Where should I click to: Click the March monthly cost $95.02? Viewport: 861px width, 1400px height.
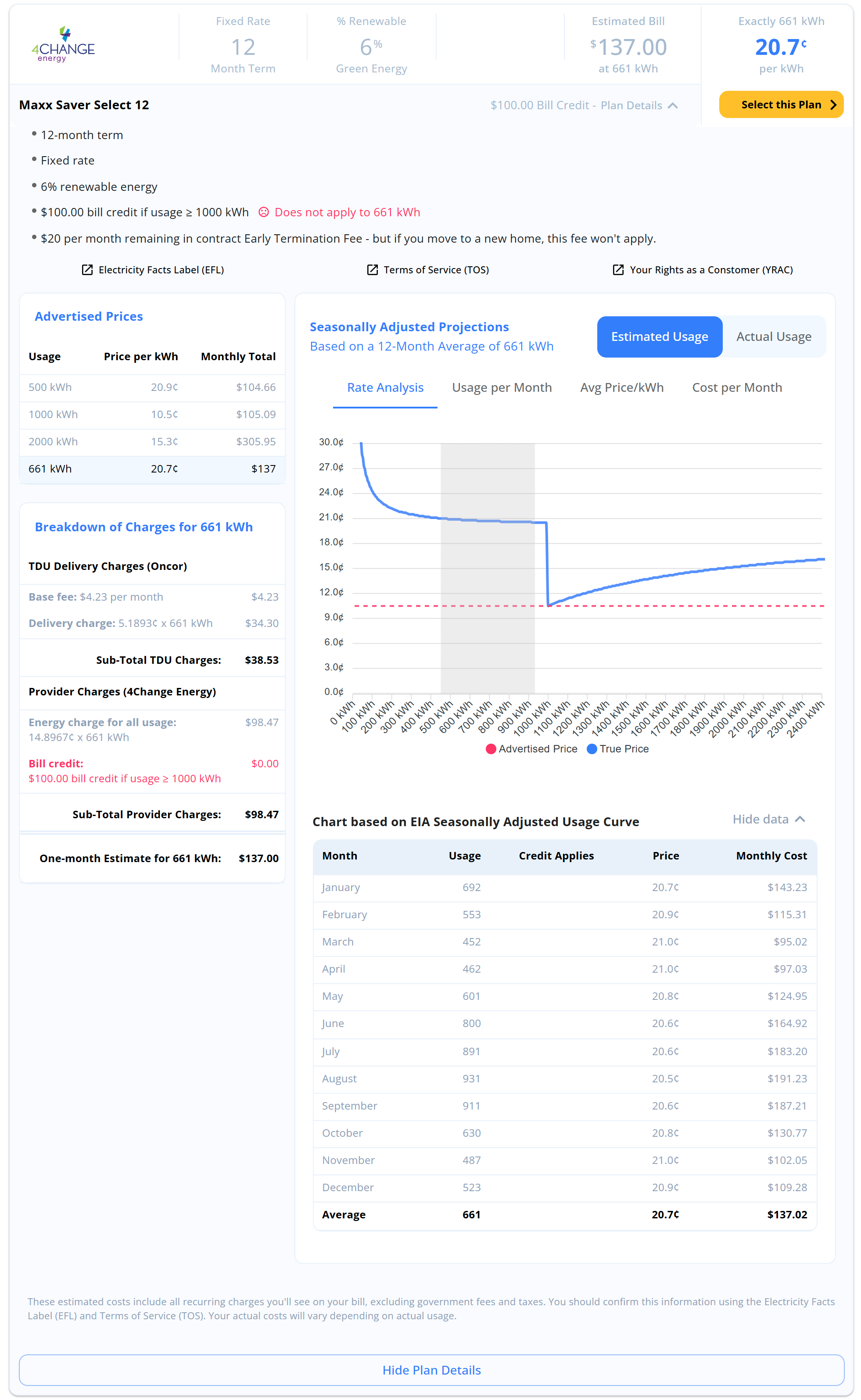point(790,942)
